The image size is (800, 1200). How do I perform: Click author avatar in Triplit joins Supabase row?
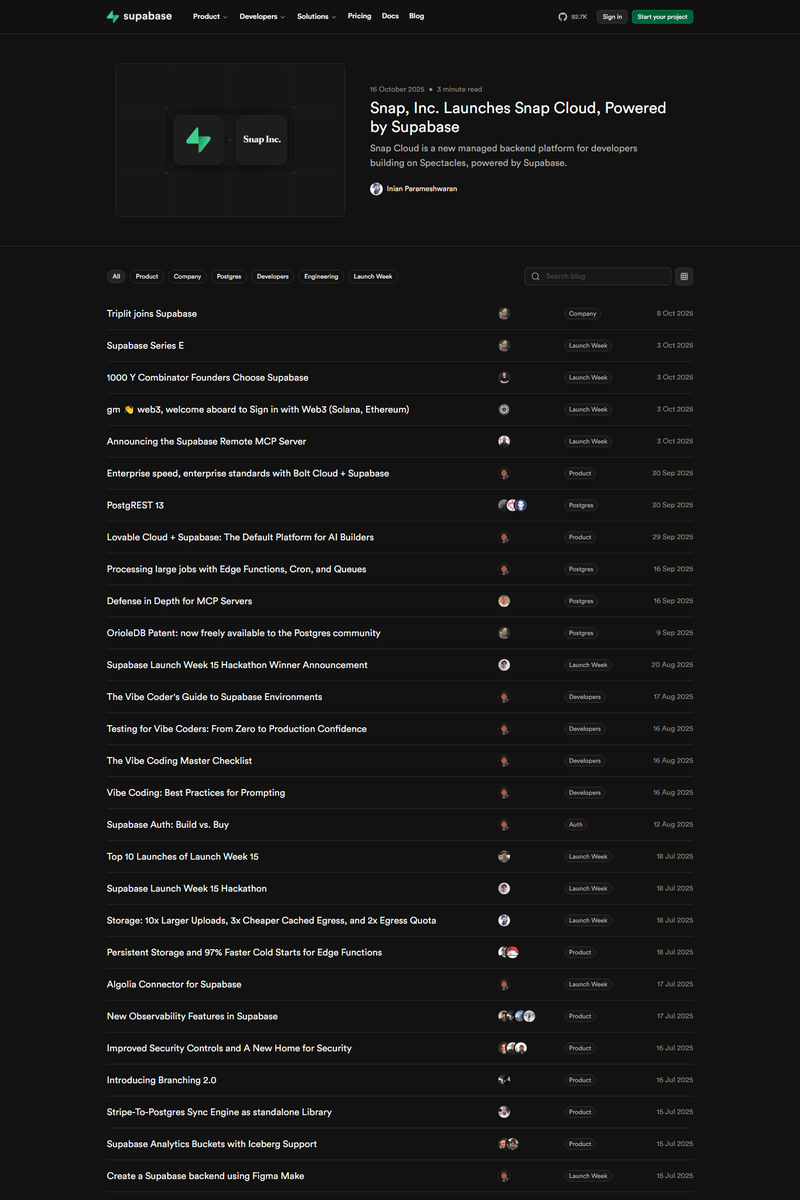click(x=504, y=313)
